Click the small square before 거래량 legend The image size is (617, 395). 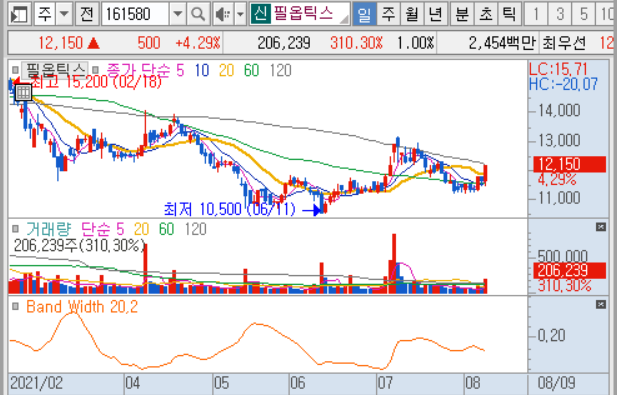[15, 229]
